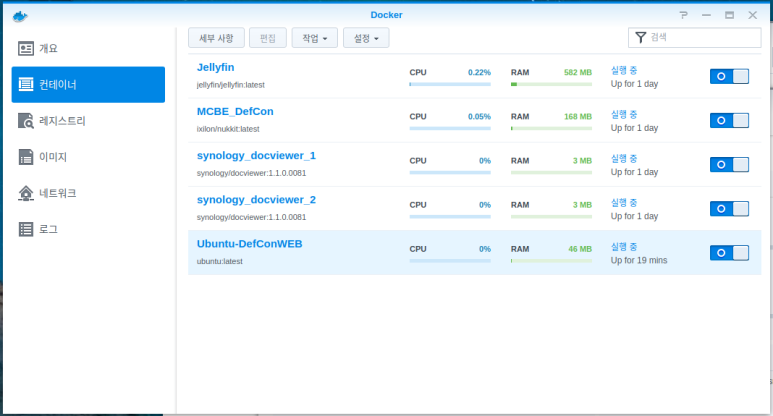Select the synology_docviewer_1 container name
Viewport: 773px width, 416px height.
(256, 156)
